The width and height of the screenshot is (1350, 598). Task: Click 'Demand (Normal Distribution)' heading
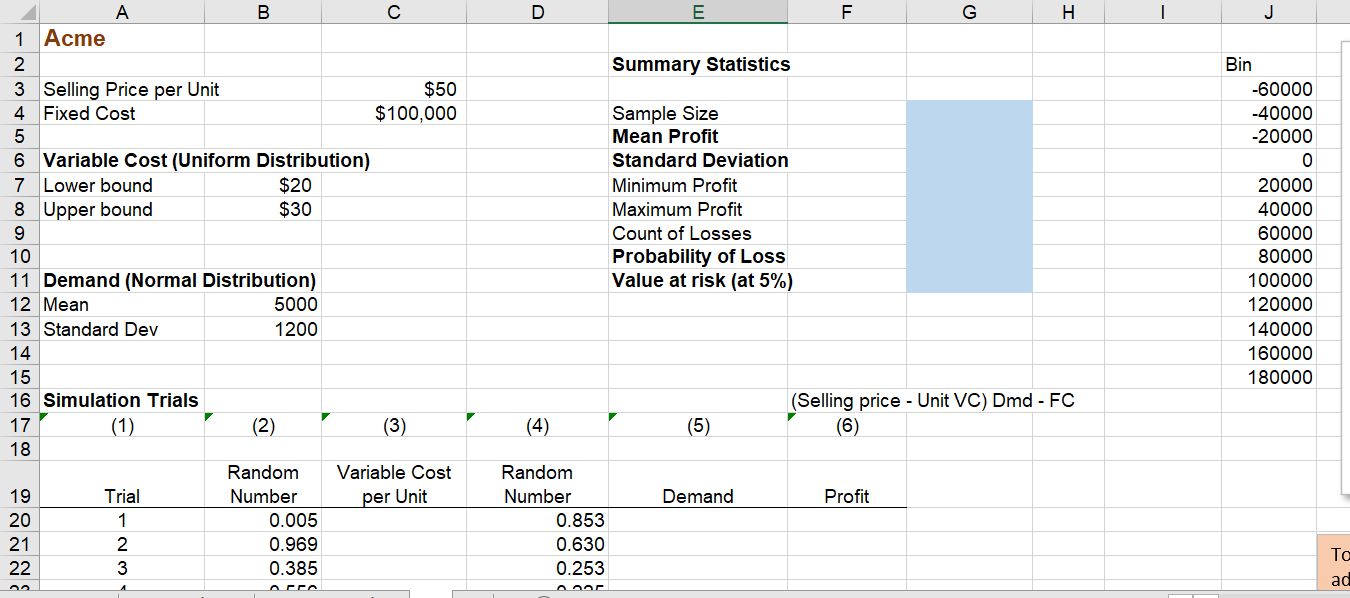[x=179, y=280]
